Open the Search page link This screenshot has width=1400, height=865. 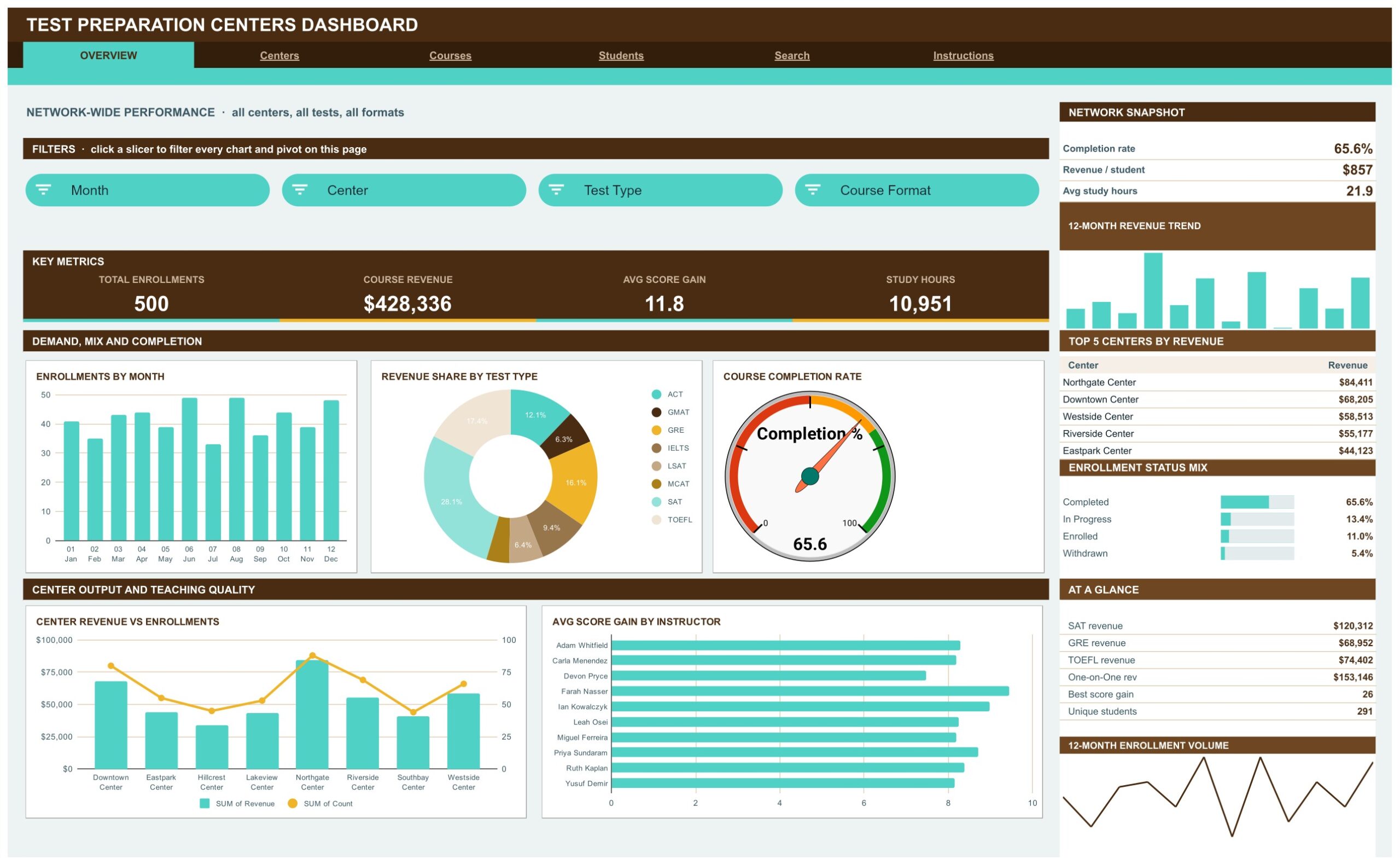coord(792,55)
